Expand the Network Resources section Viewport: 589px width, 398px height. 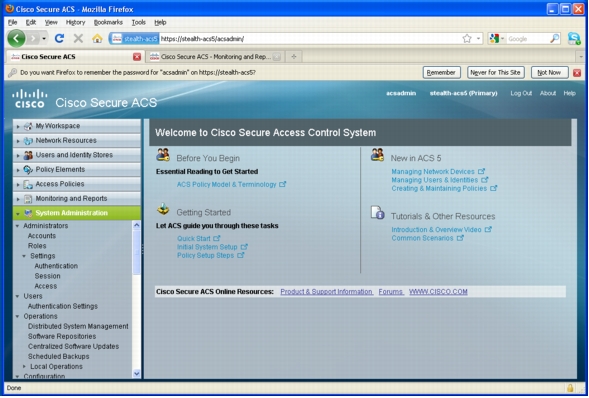click(18, 141)
